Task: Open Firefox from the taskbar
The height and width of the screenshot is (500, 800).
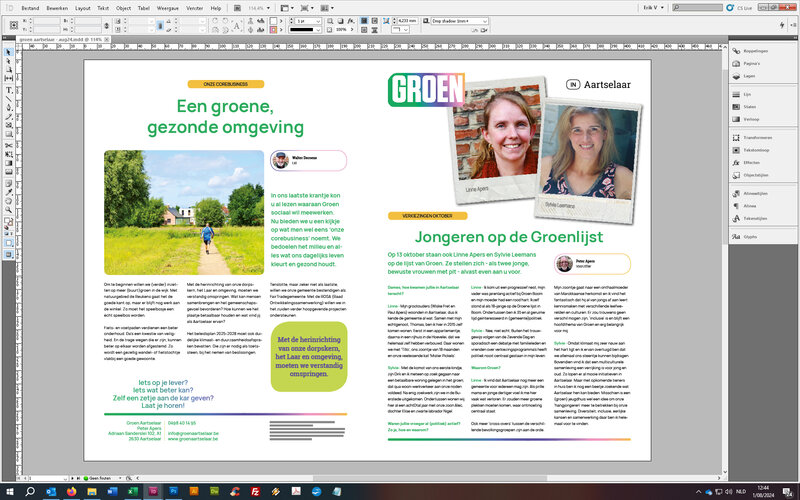Action: click(x=71, y=492)
